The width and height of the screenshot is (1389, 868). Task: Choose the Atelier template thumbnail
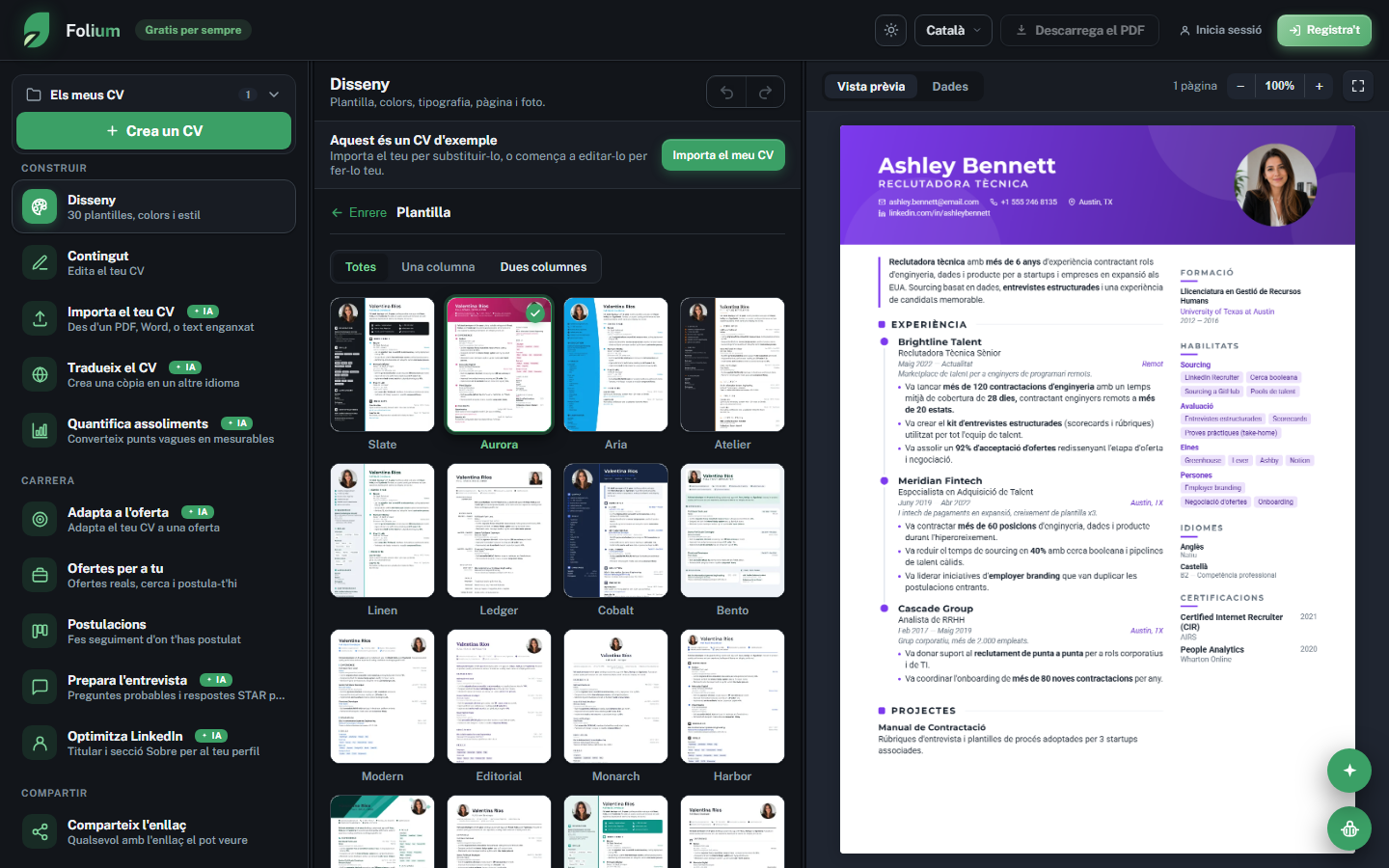tap(732, 365)
